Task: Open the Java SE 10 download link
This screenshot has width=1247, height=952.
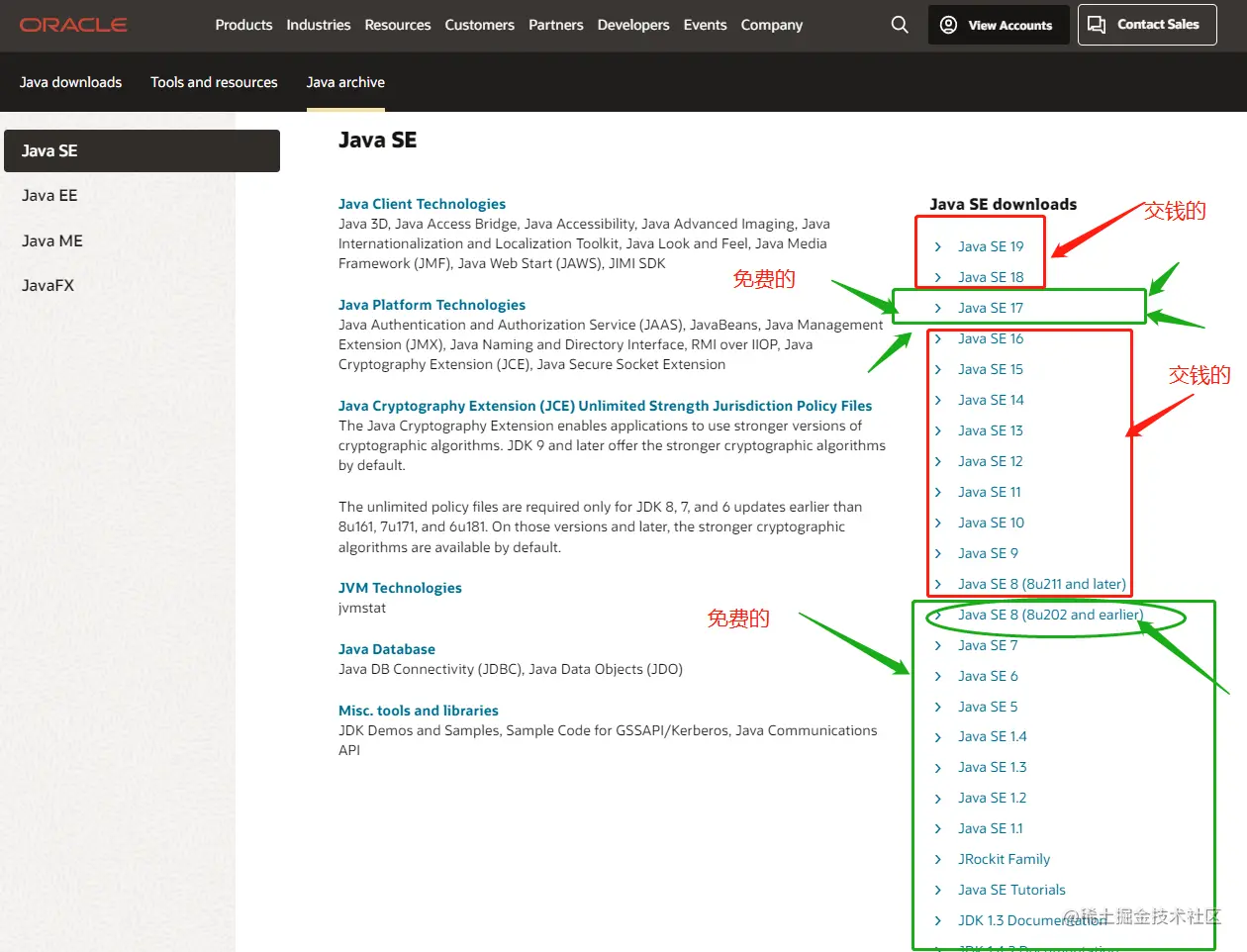Action: (x=991, y=524)
